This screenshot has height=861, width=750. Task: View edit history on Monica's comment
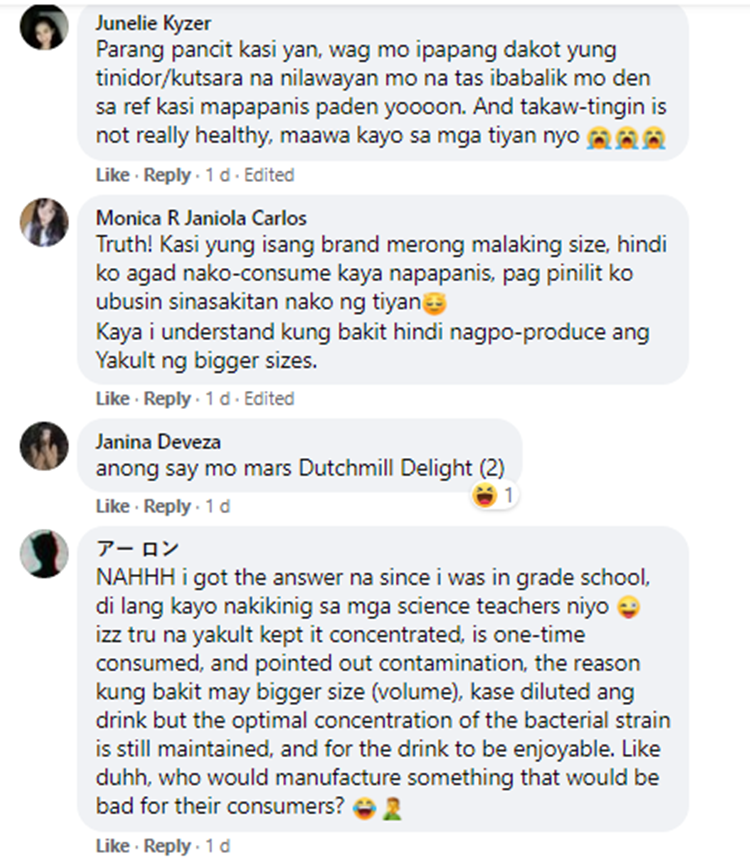point(269,399)
